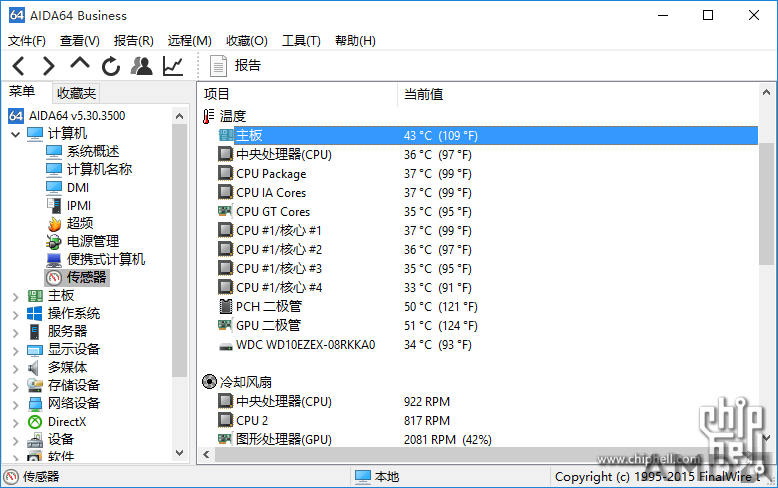This screenshot has height=488, width=778.
Task: Select DMI in the tree
Action: pos(78,188)
